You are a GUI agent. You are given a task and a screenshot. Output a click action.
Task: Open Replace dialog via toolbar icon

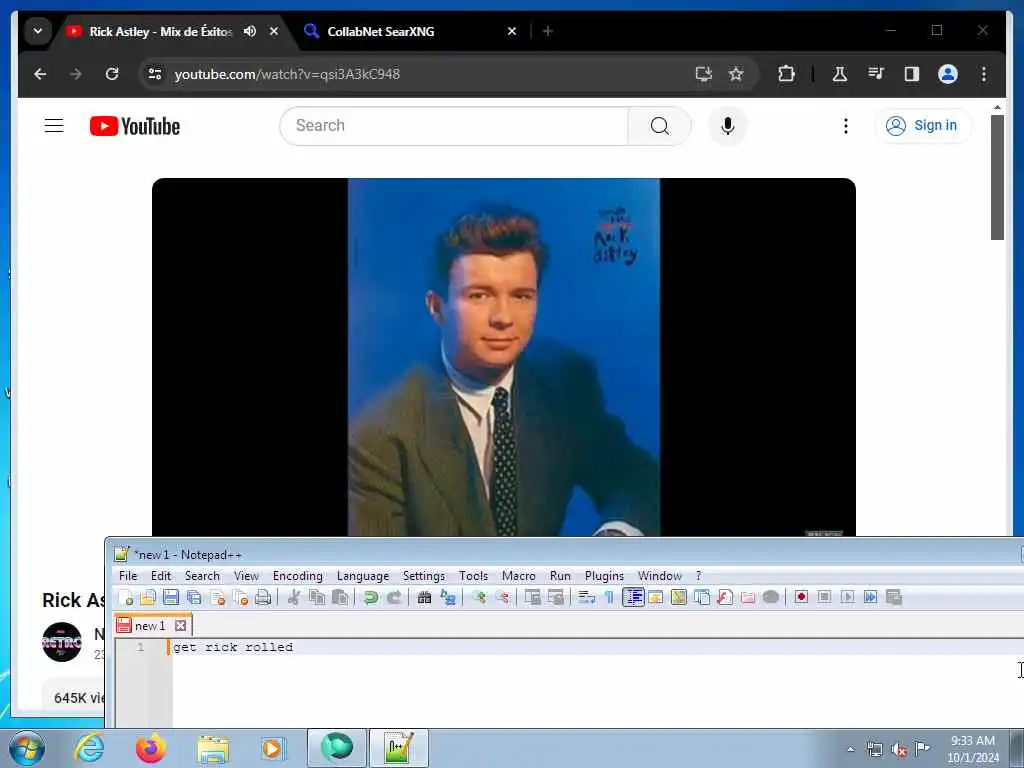click(x=448, y=597)
